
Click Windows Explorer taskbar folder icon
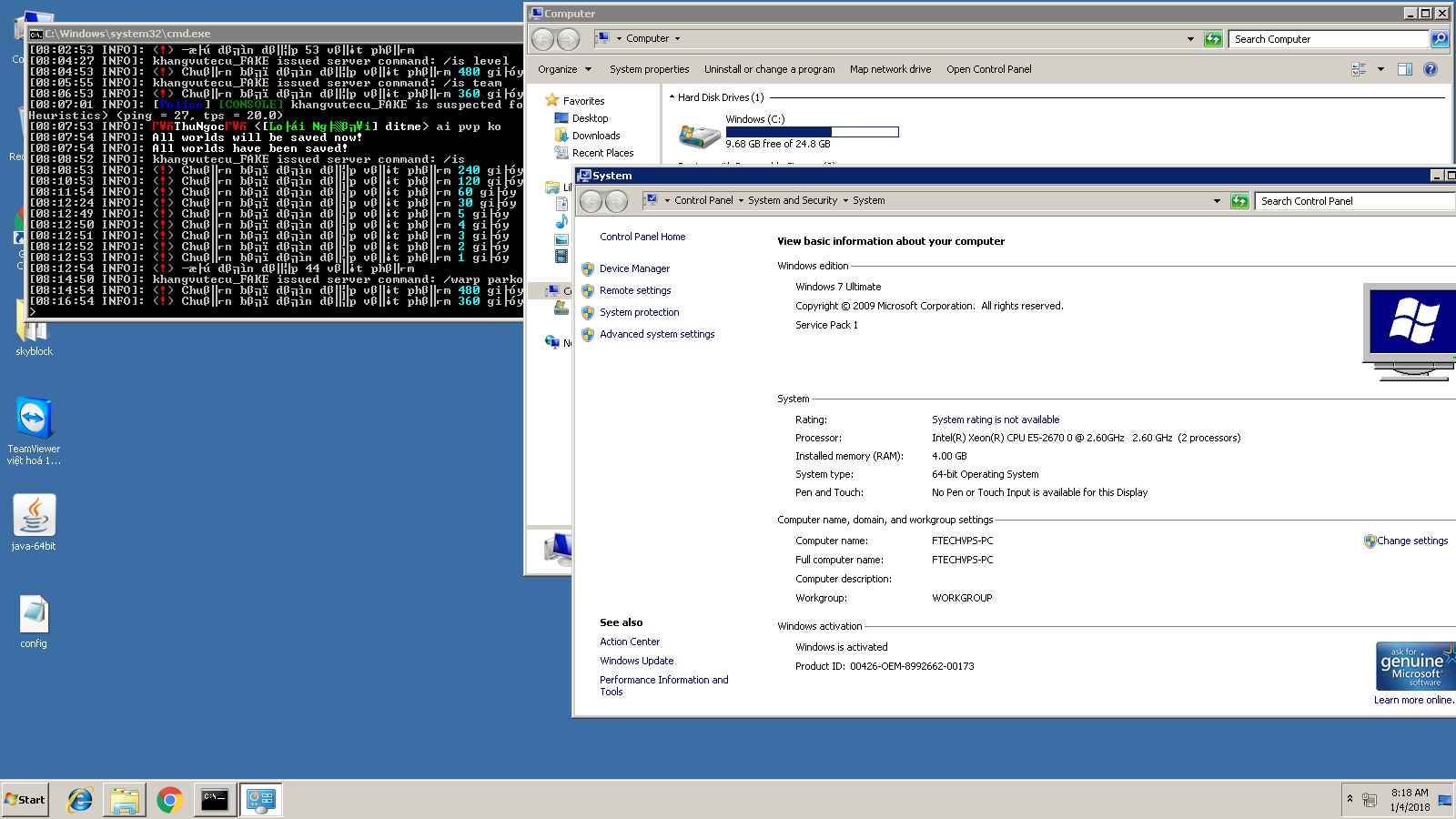pyautogui.click(x=125, y=800)
